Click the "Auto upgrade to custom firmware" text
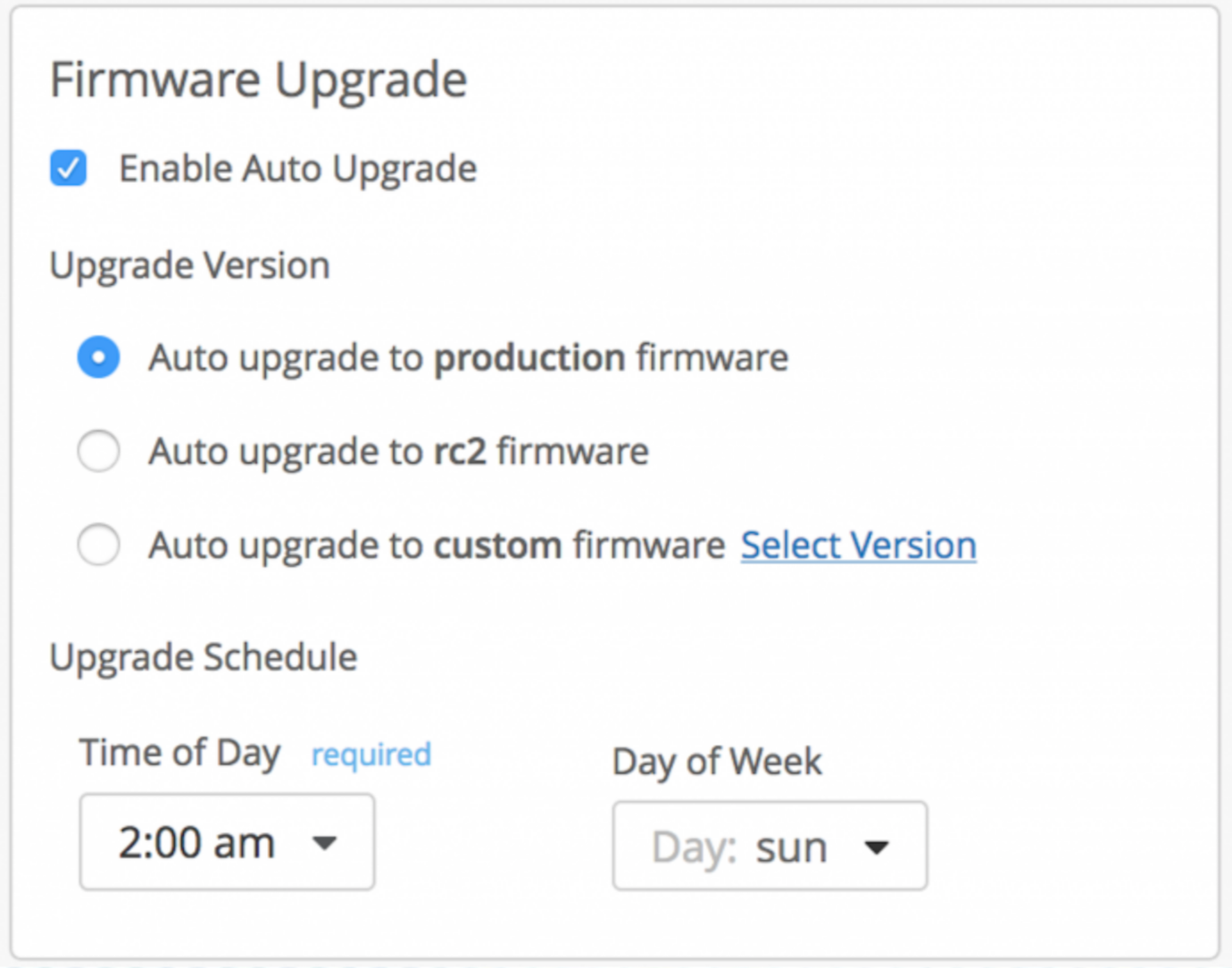Viewport: 1232px width, 968px height. click(x=437, y=545)
